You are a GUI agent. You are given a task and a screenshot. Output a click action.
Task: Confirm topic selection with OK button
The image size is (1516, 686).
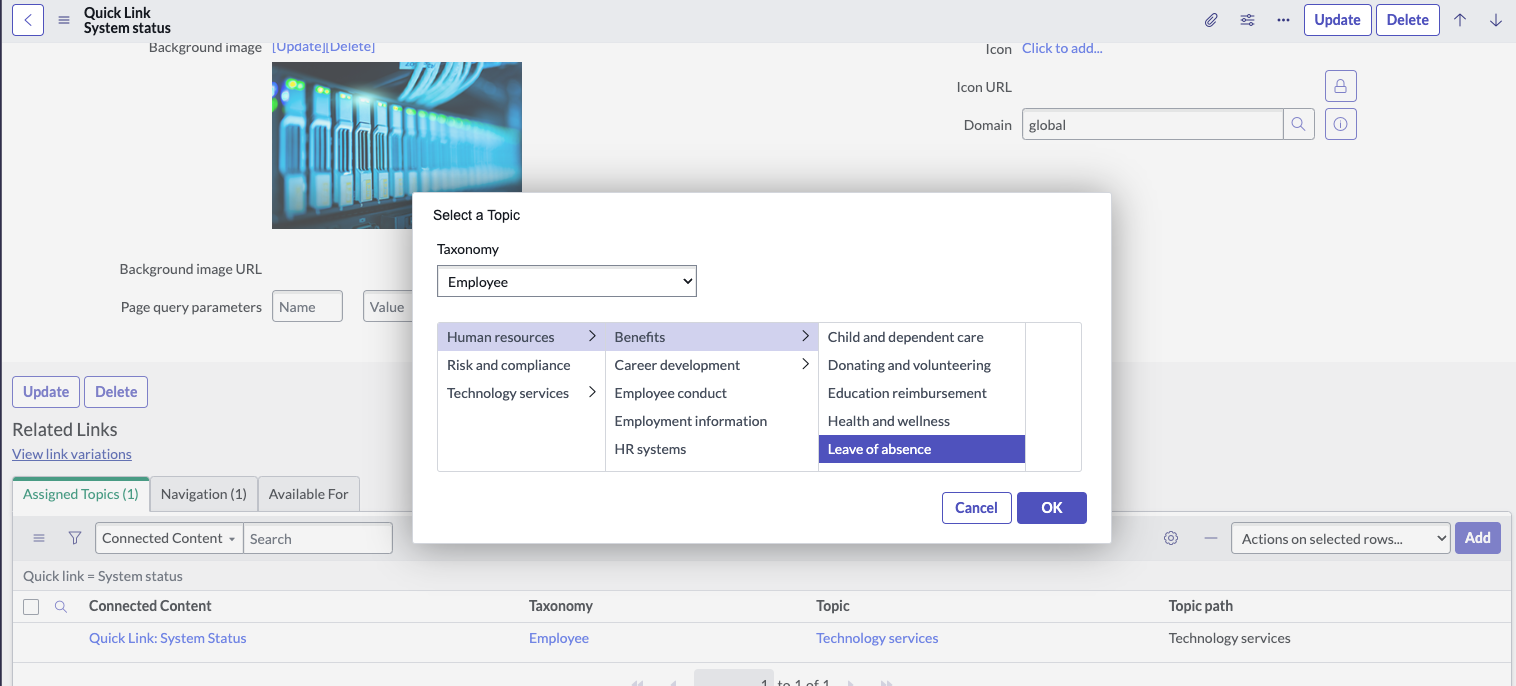point(1052,508)
